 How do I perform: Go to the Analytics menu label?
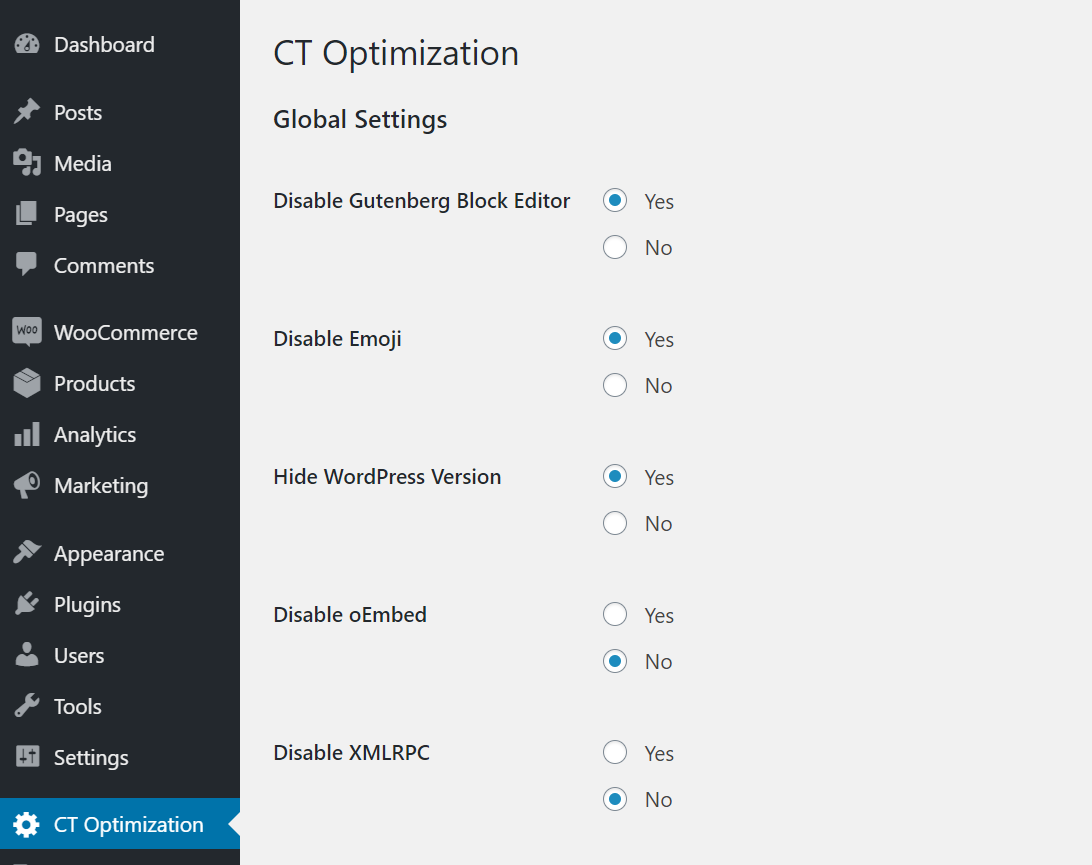click(95, 435)
